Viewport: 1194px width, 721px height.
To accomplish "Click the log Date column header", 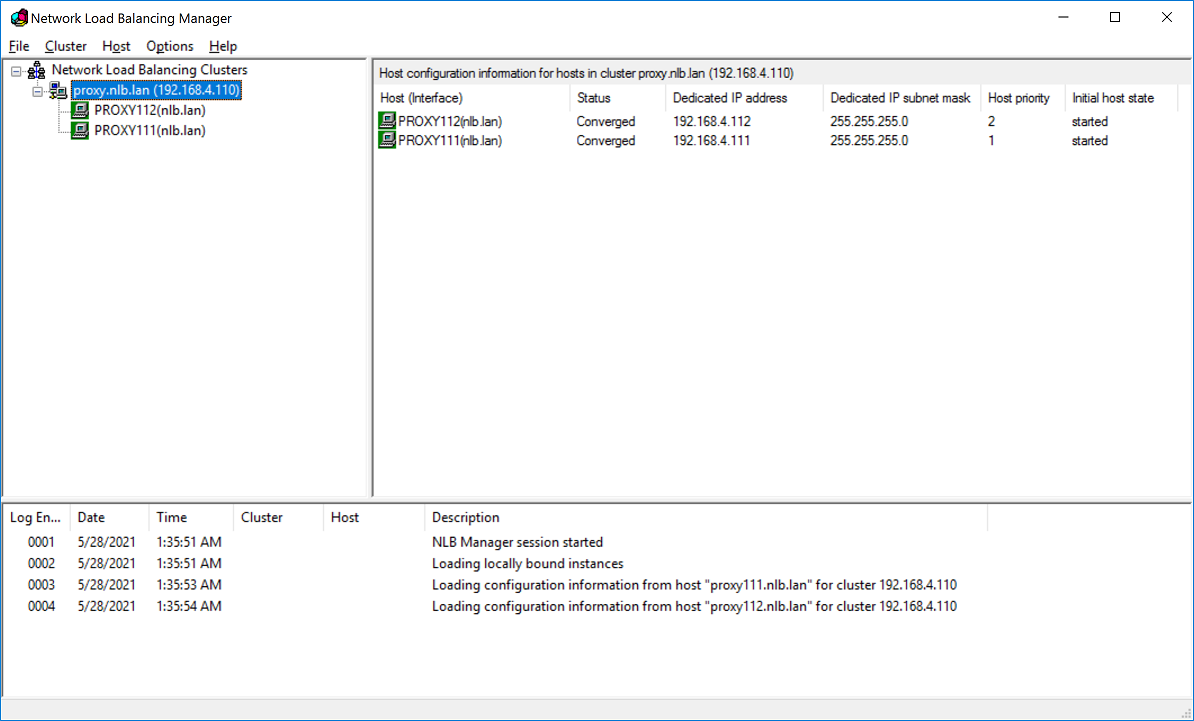I will 110,518.
